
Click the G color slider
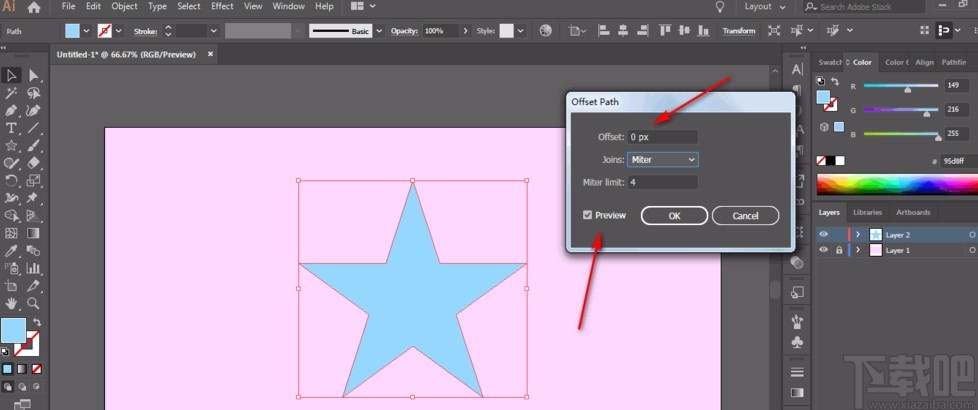point(901,110)
